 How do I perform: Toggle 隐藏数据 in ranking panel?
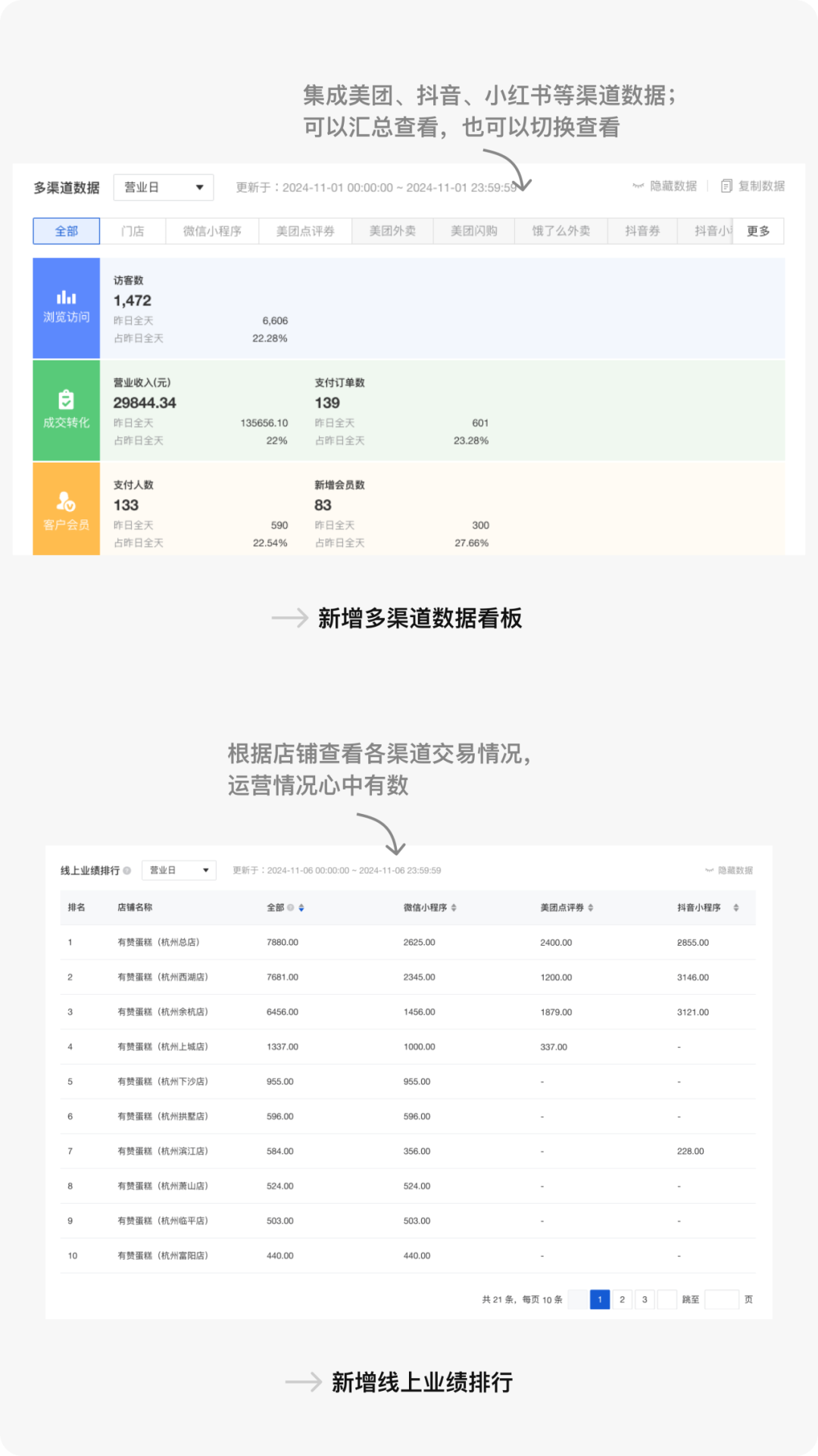tap(729, 871)
